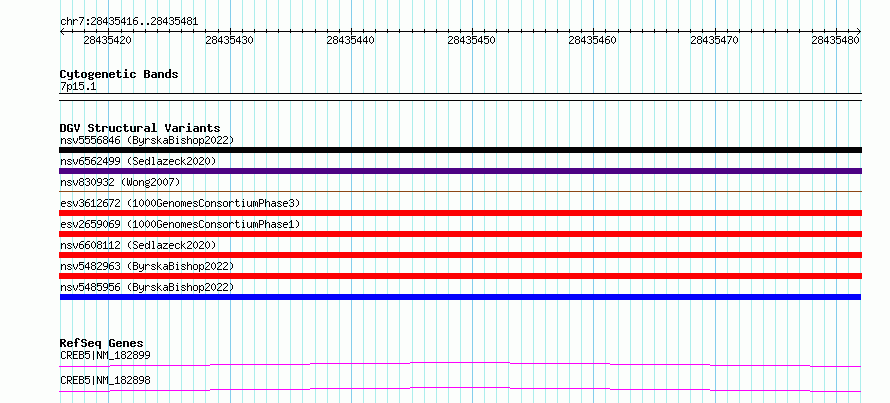
Task: Select the blue nsv5485956 variant bar
Action: click(x=460, y=297)
